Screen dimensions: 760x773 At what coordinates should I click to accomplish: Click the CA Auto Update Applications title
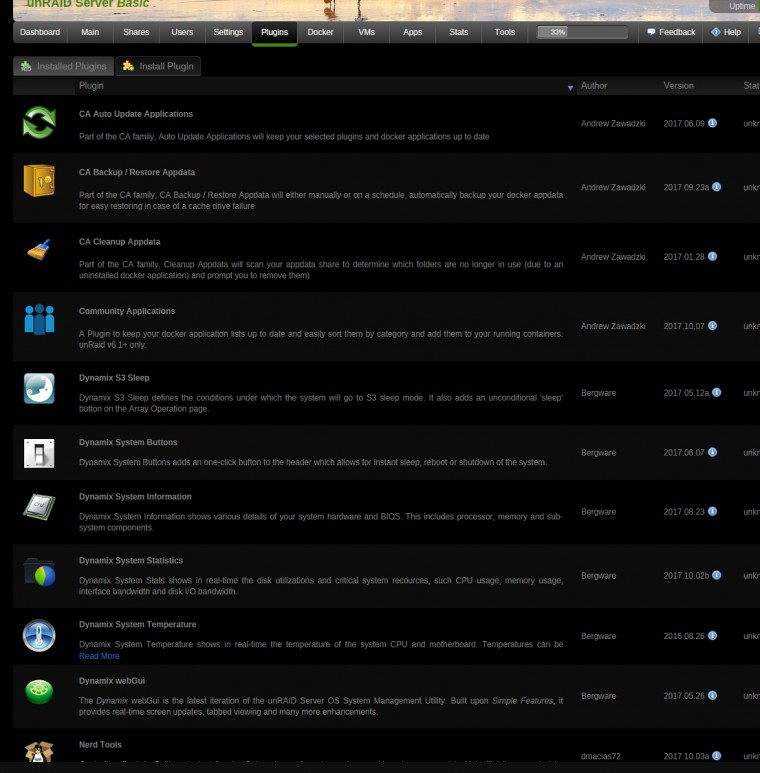tap(136, 114)
